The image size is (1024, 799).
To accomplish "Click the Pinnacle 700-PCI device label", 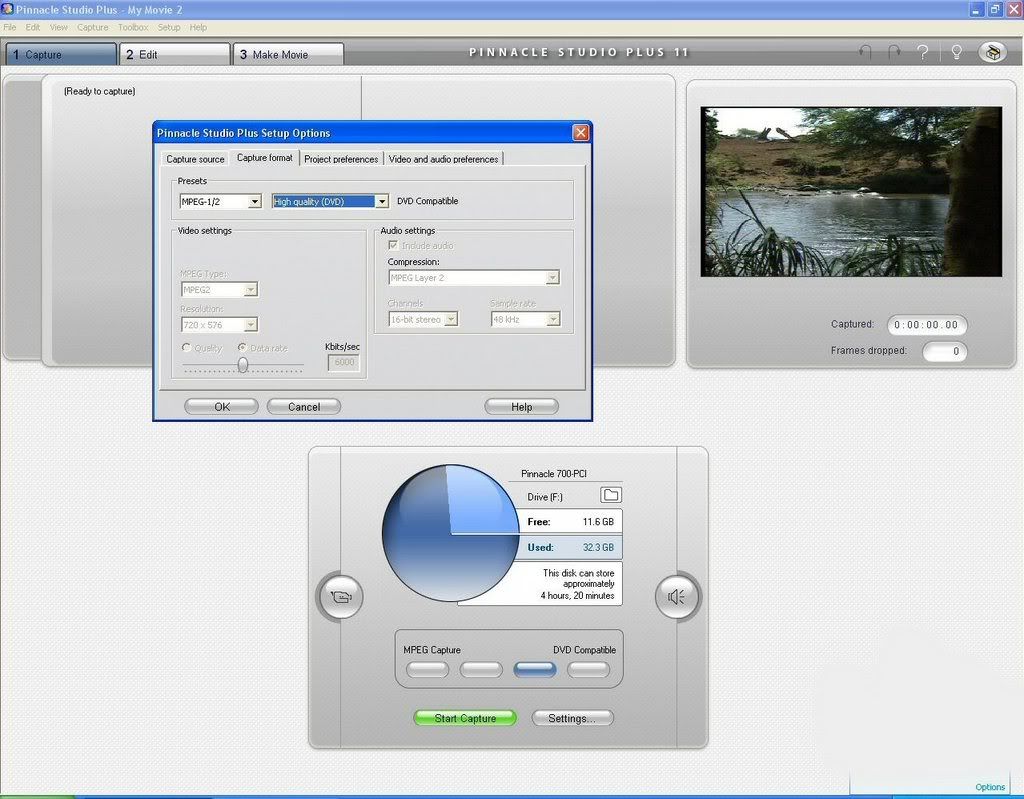I will (x=554, y=474).
